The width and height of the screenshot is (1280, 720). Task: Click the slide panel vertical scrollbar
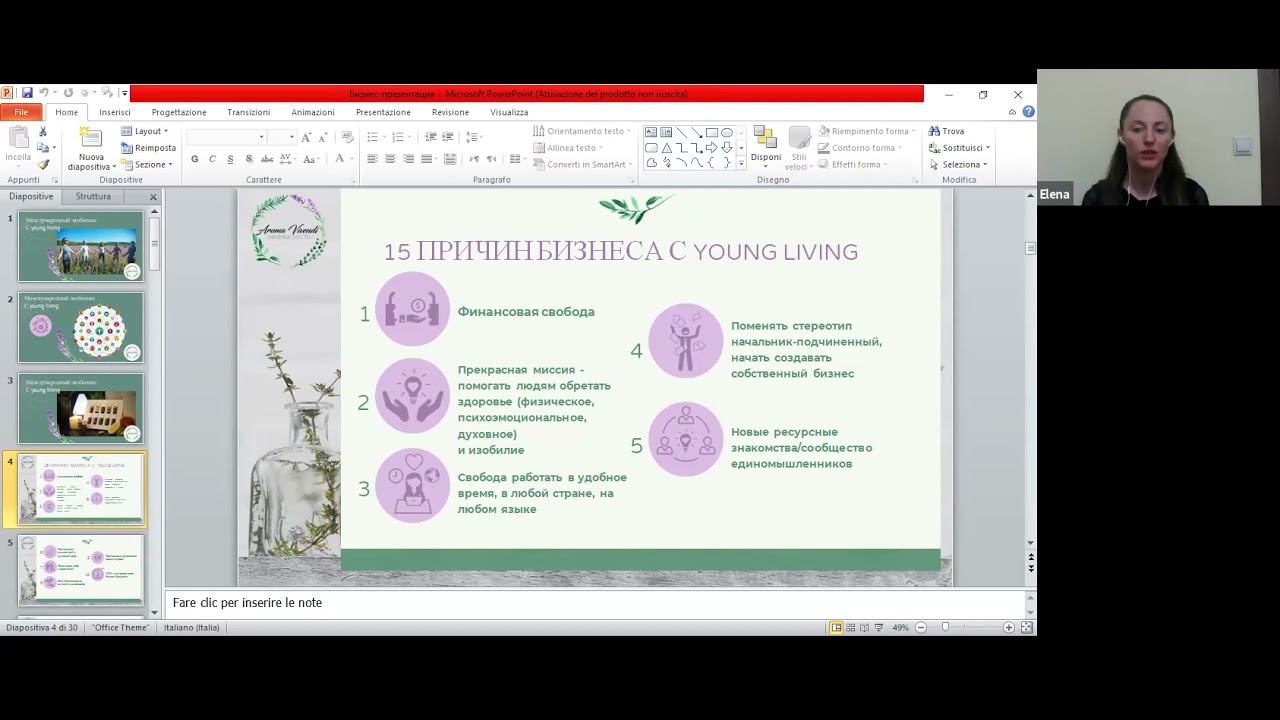(x=154, y=413)
